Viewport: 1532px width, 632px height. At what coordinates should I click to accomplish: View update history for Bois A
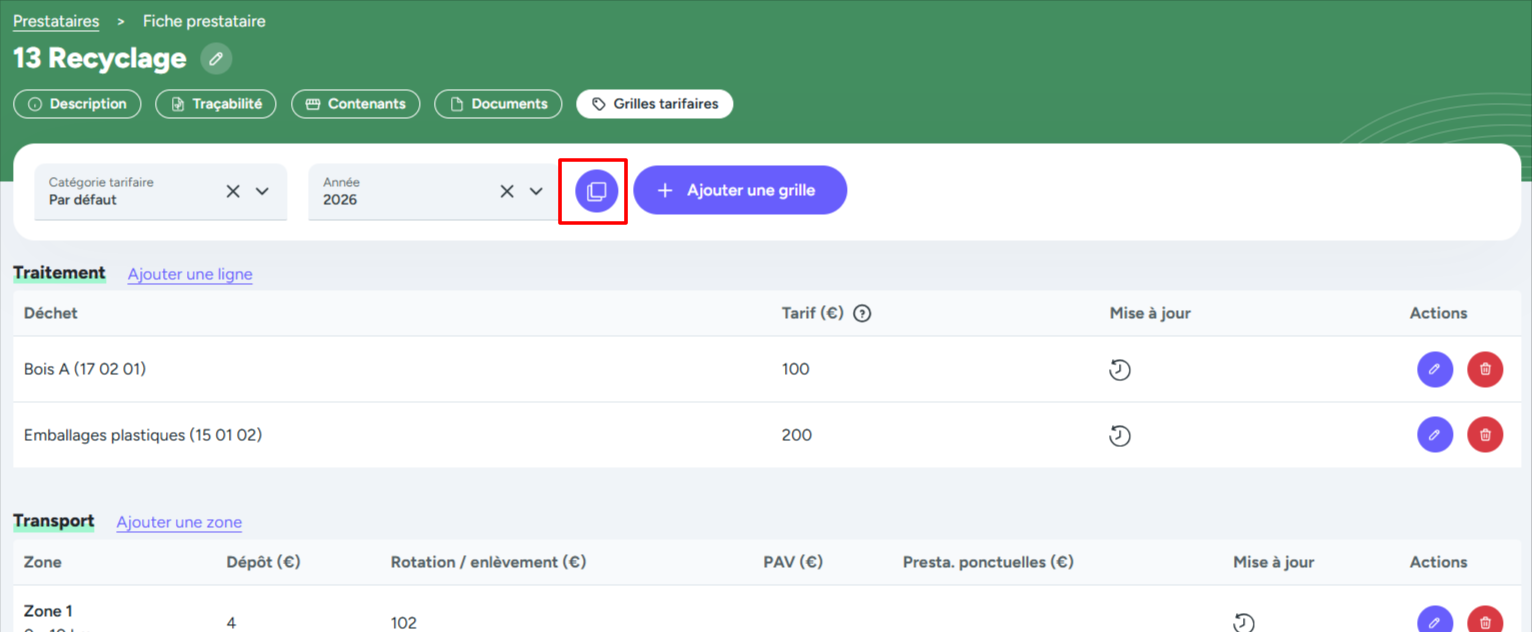[x=1120, y=370]
